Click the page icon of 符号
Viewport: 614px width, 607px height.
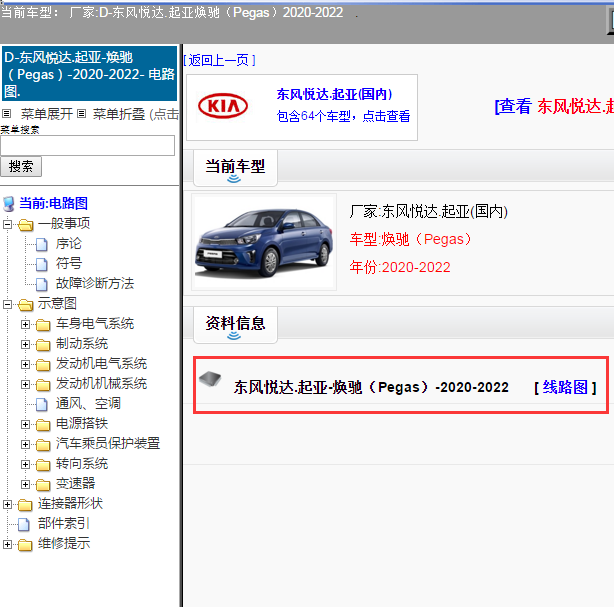point(42,264)
